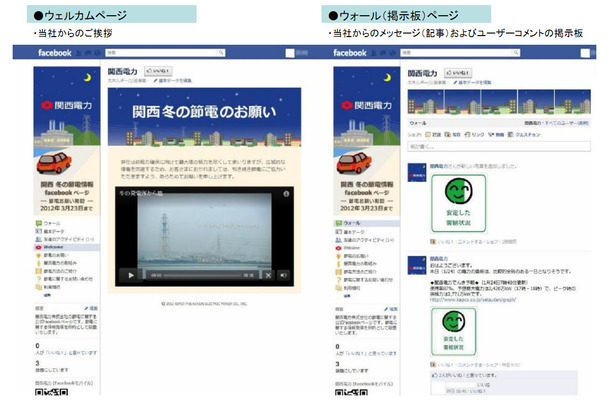Click the wall post text box
The image size is (610, 400).
tap(499, 146)
